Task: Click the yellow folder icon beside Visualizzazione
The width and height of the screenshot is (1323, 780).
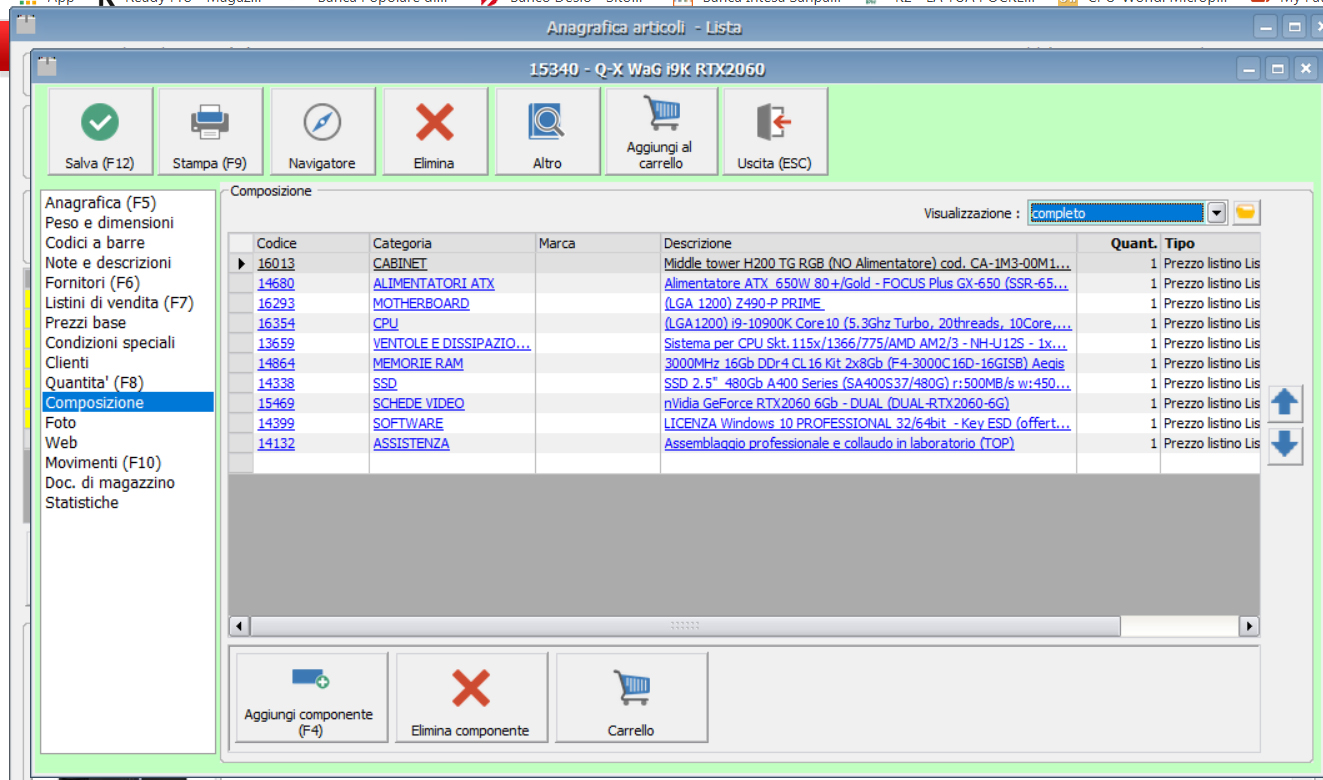Action: pos(1245,212)
